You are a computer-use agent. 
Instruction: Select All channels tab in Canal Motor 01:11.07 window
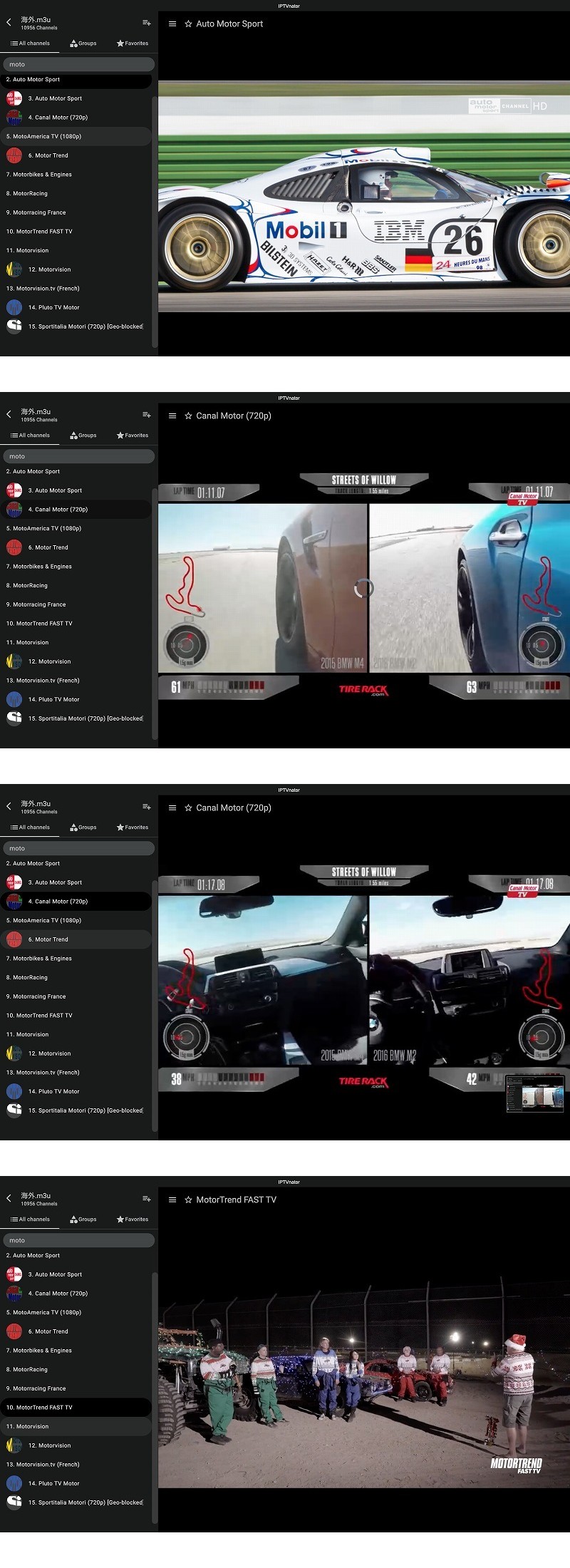(30, 435)
